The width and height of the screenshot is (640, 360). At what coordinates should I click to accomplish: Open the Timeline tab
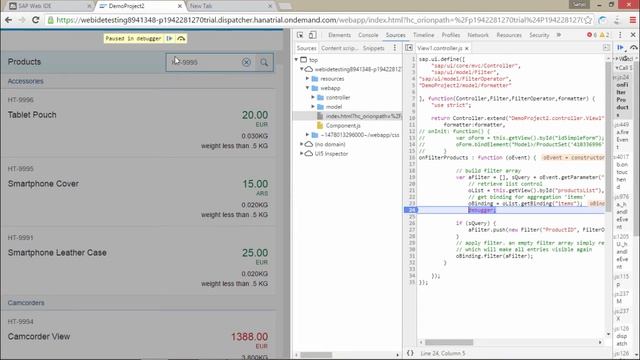point(423,35)
